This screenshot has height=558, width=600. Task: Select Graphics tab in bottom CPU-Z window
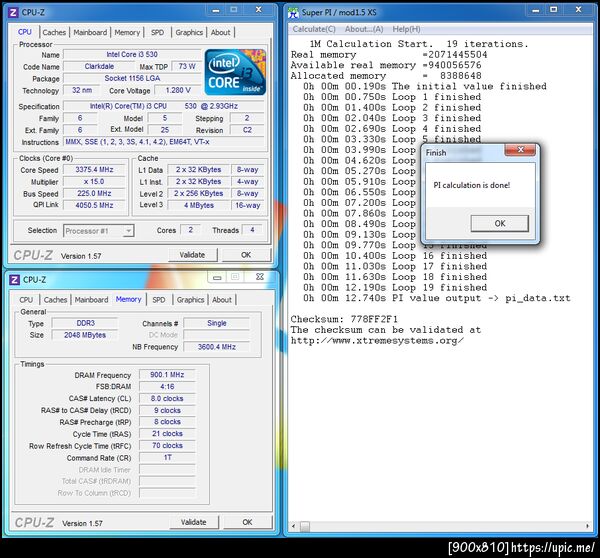tap(190, 300)
